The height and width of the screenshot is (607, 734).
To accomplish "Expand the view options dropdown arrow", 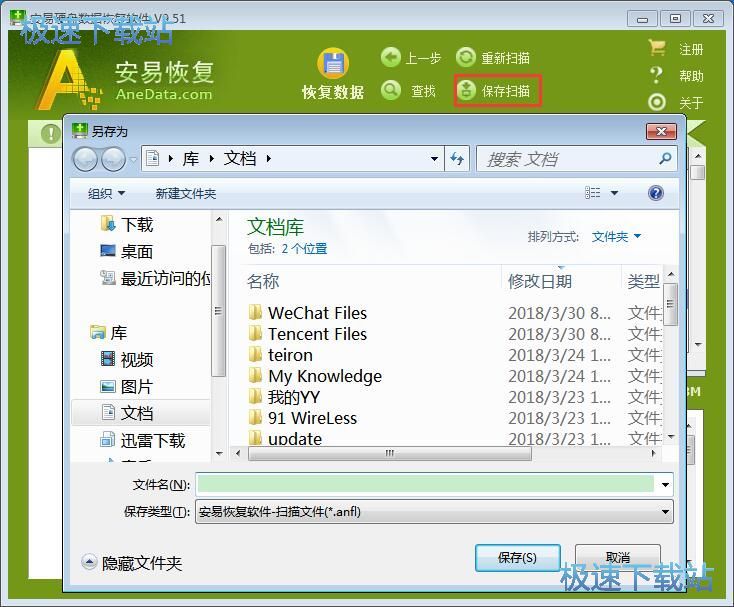I will point(614,193).
